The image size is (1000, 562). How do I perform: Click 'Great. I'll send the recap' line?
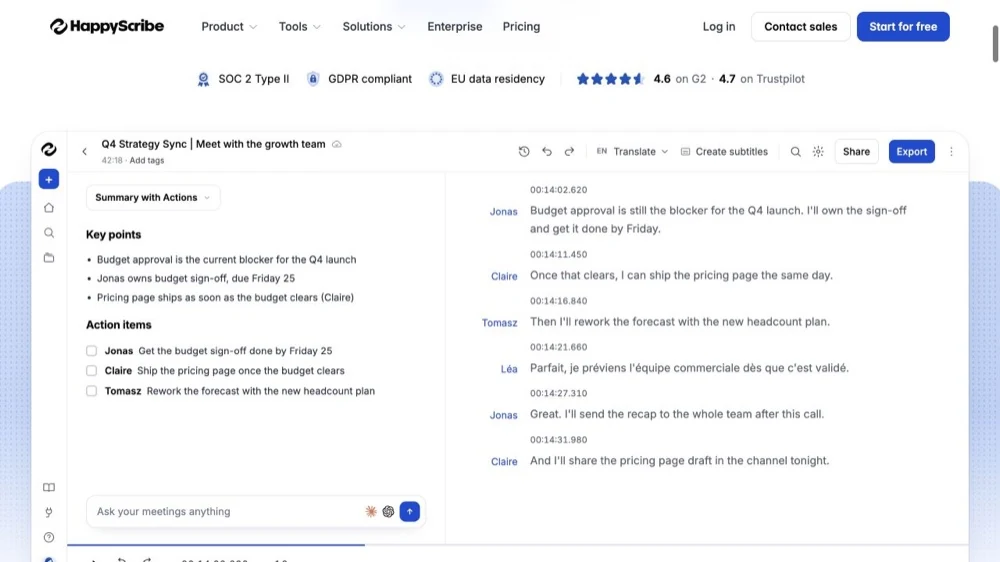(677, 414)
